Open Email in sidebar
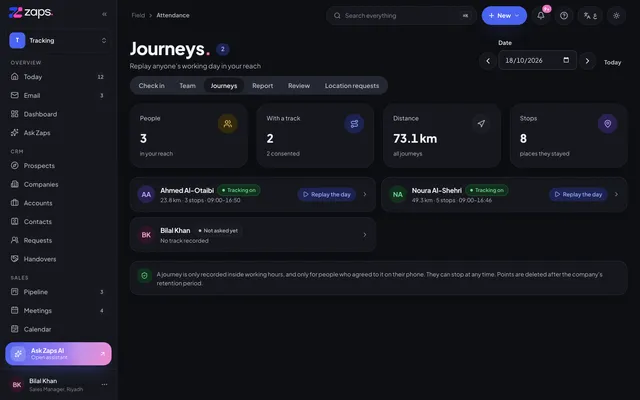Screen dimensions: 640x400 coord(58,96)
